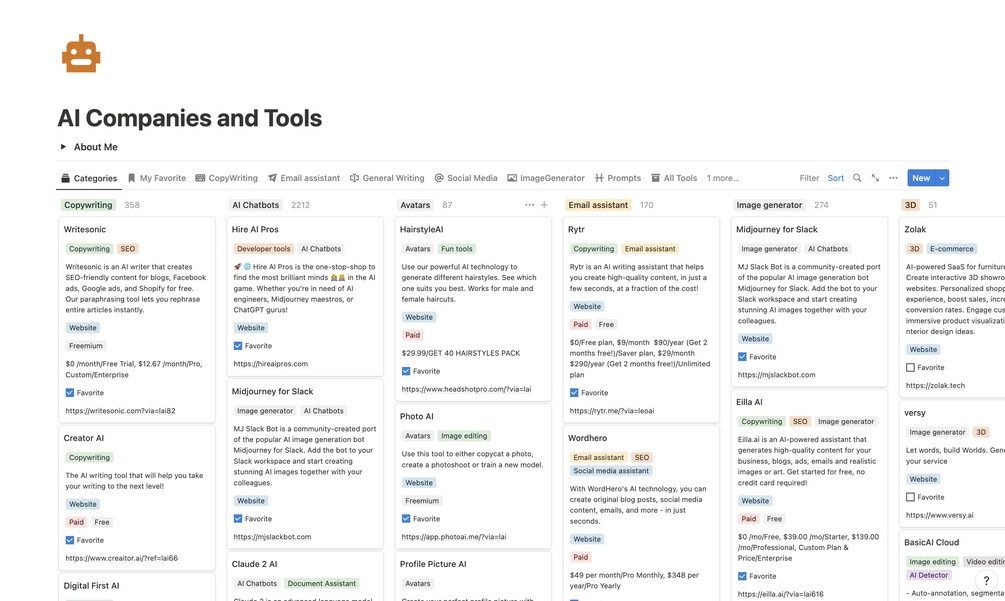The width and height of the screenshot is (1005, 601).
Task: Click the green Copywriting group label
Action: click(x=88, y=205)
